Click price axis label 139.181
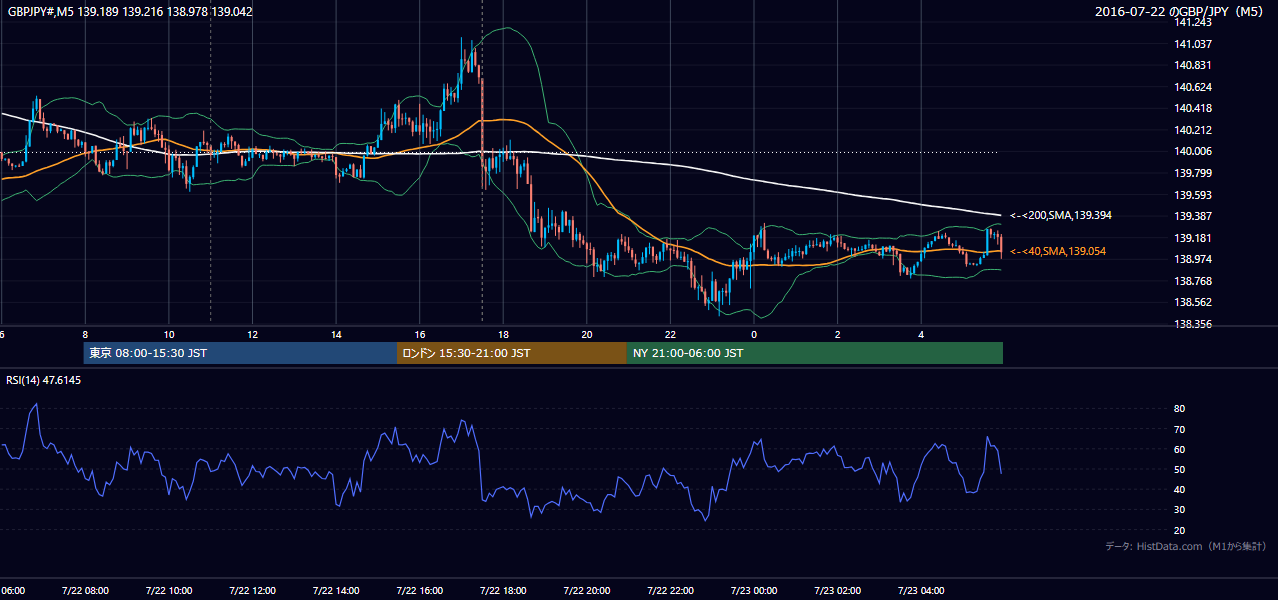1278x600 pixels. pyautogui.click(x=1193, y=238)
